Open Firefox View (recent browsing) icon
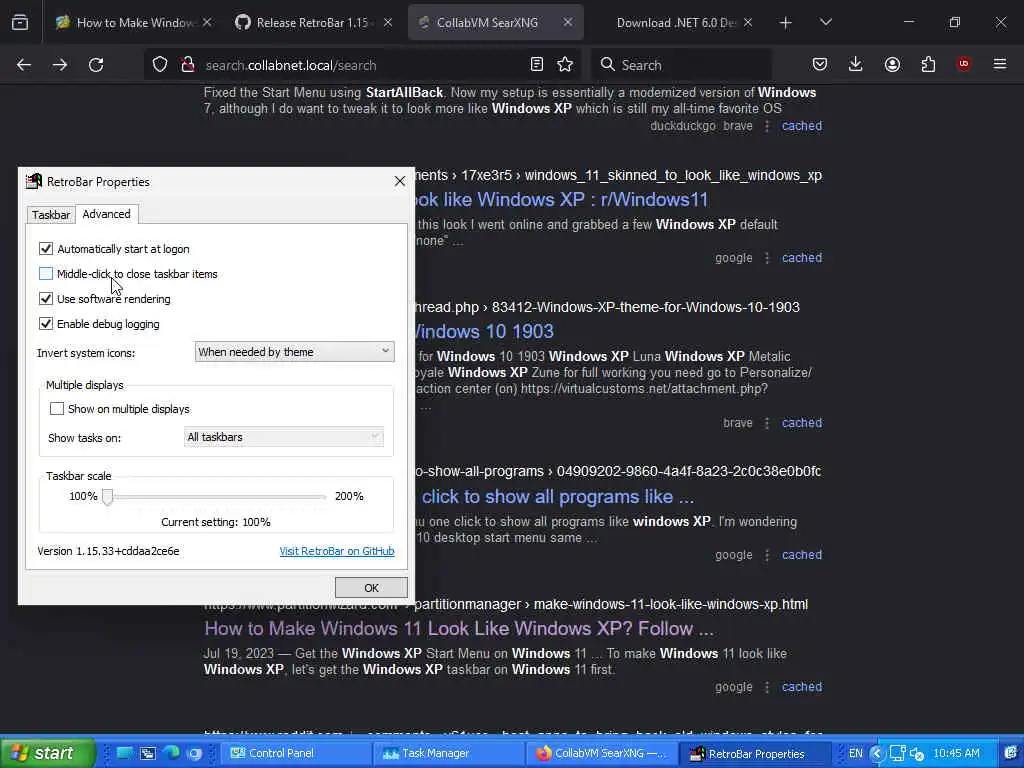The height and width of the screenshot is (768, 1024). coord(20,22)
